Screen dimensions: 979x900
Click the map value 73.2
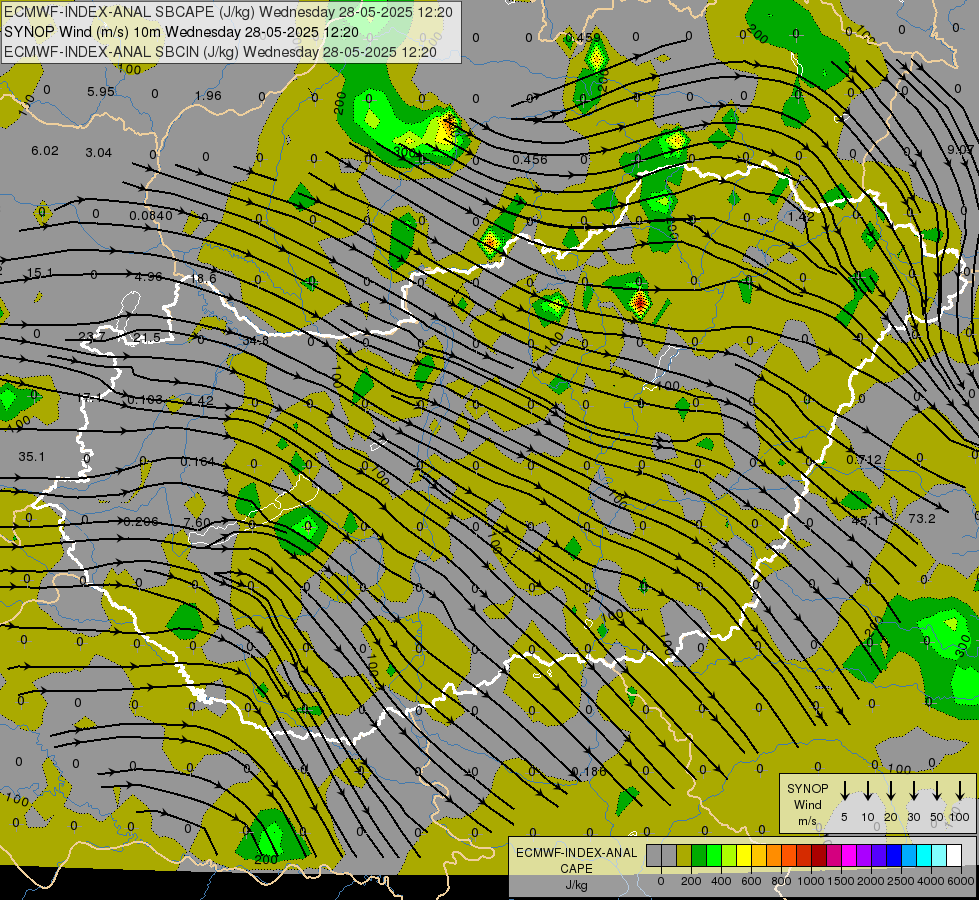pos(922,518)
